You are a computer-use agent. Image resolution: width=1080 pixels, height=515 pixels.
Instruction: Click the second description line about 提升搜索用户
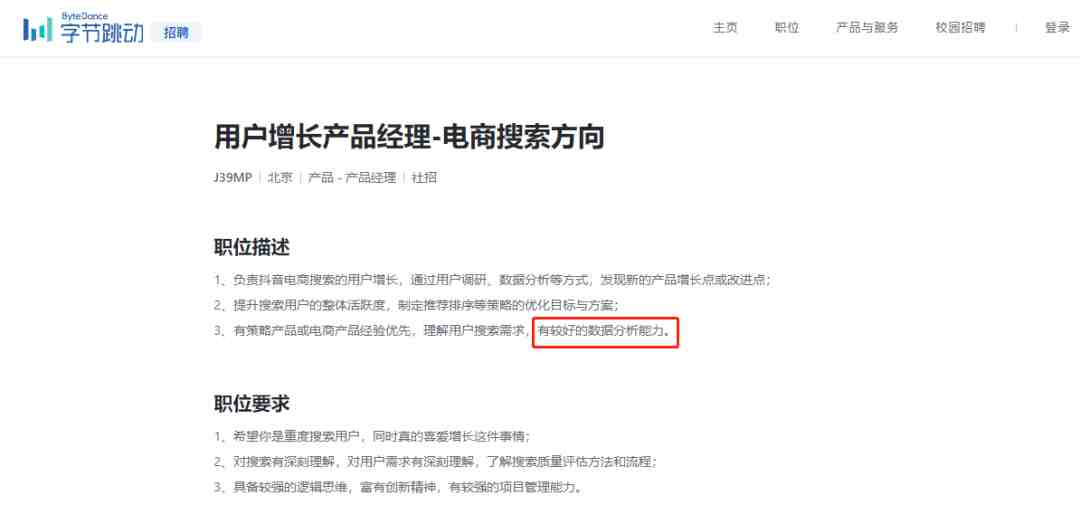pyautogui.click(x=417, y=305)
